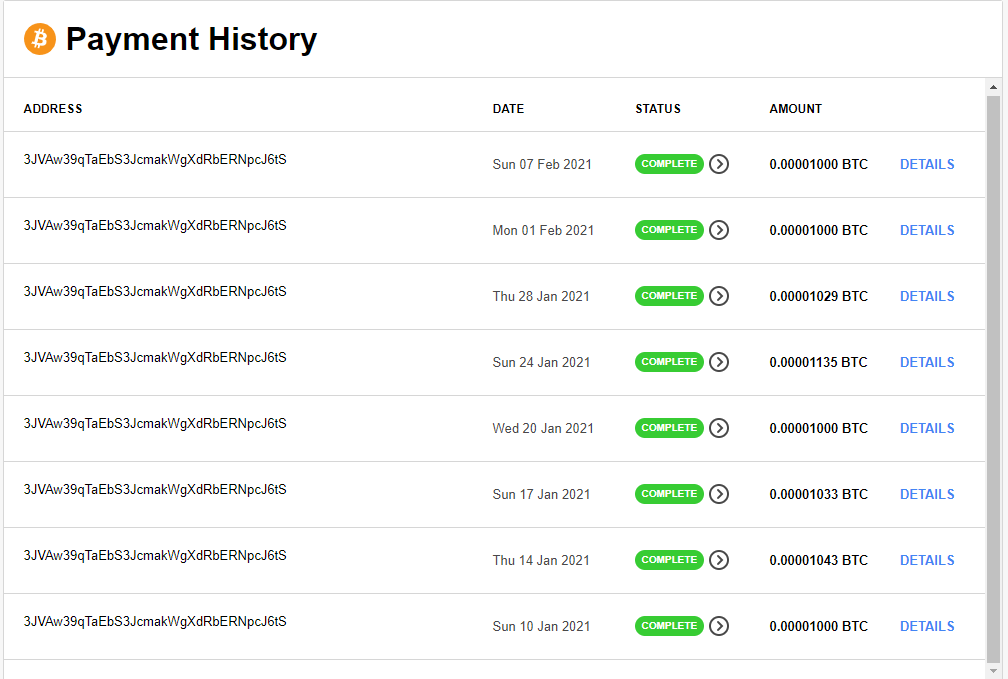Image resolution: width=1008 pixels, height=679 pixels.
Task: Click the date Sun 24 Jan 2021
Action: [541, 363]
